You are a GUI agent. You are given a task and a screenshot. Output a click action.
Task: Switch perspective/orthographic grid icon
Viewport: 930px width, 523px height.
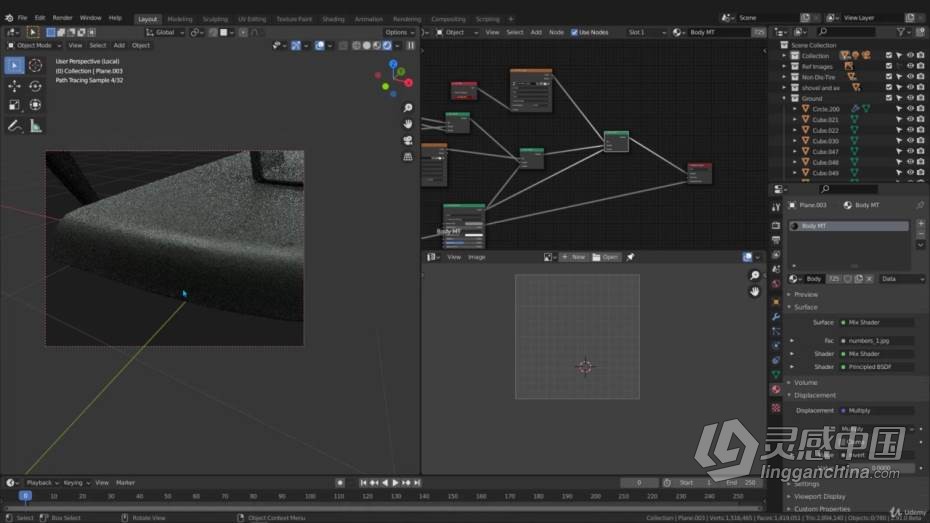(x=408, y=157)
